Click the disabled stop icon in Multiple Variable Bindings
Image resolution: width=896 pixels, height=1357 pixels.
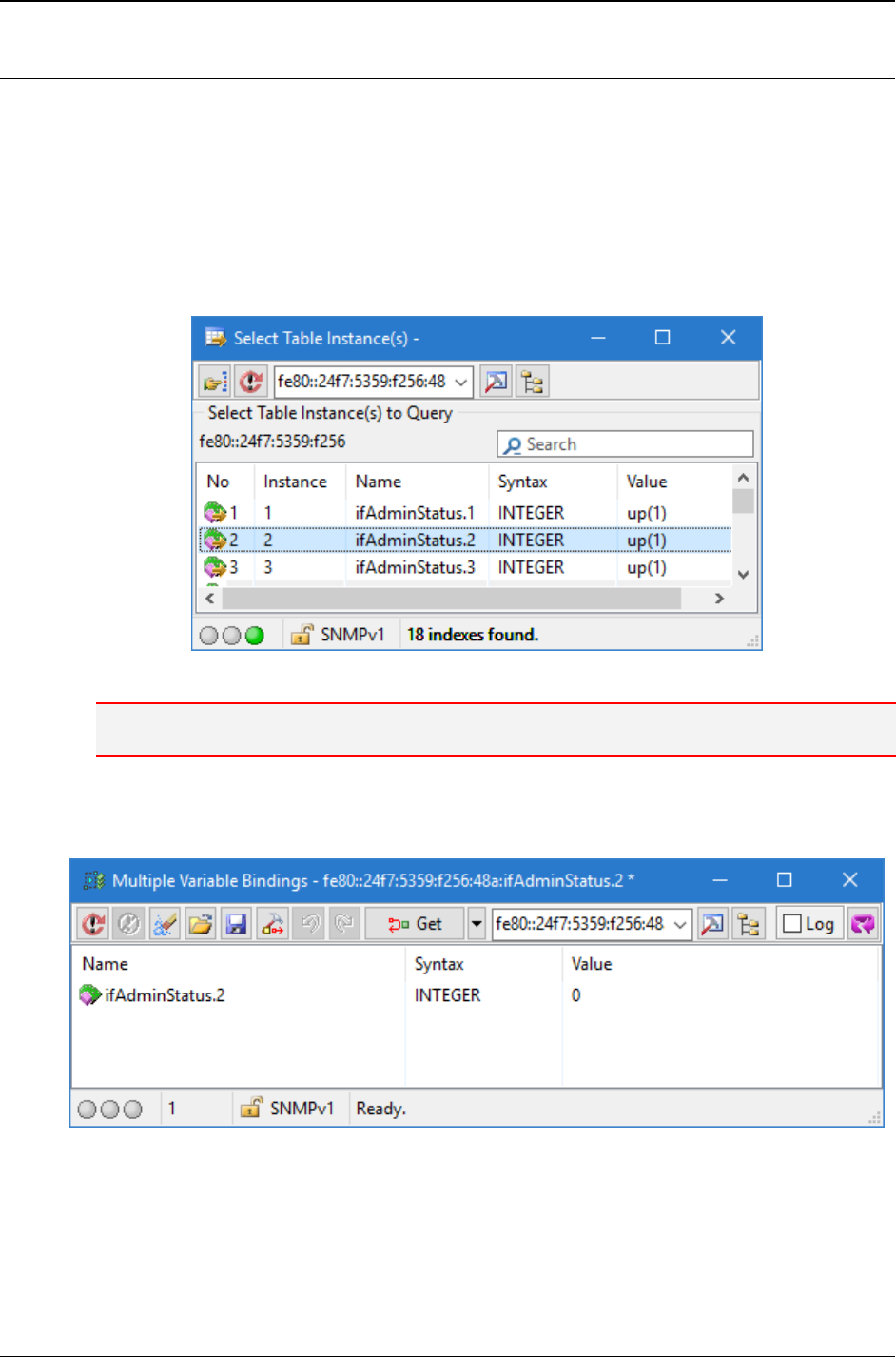[x=128, y=924]
